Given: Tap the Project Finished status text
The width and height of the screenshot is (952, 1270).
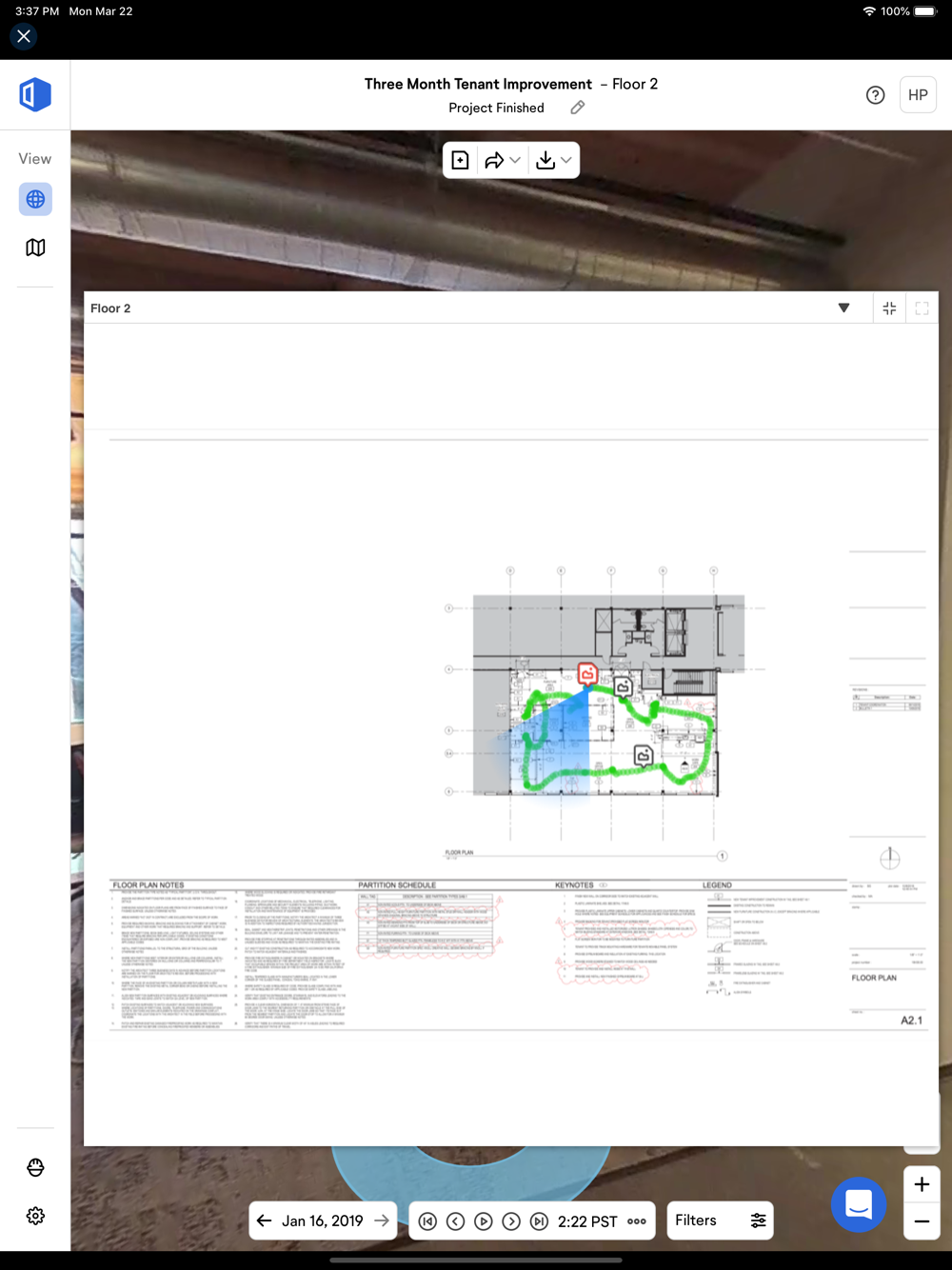Looking at the screenshot, I should 497,108.
